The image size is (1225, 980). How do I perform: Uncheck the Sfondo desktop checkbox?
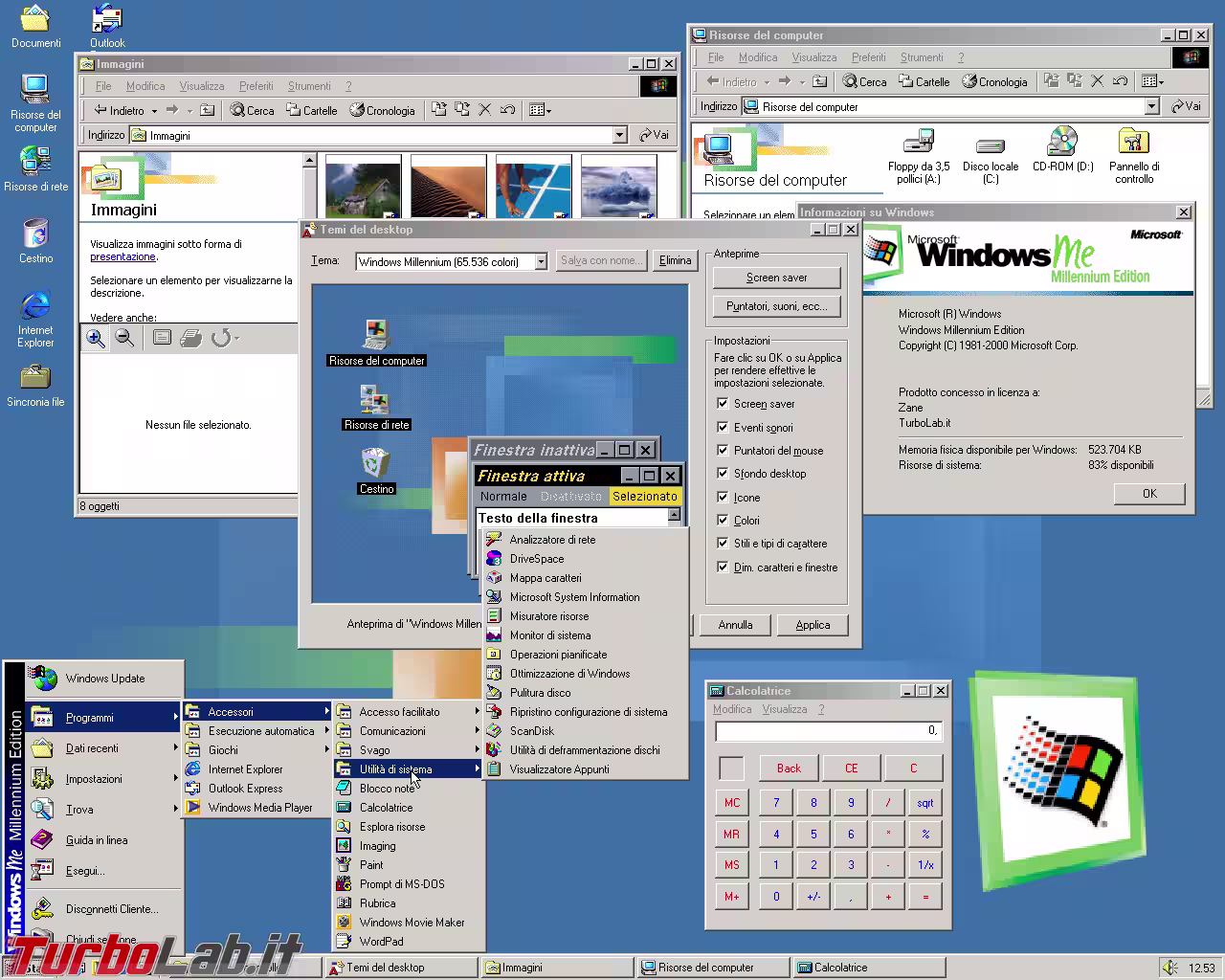[x=724, y=473]
